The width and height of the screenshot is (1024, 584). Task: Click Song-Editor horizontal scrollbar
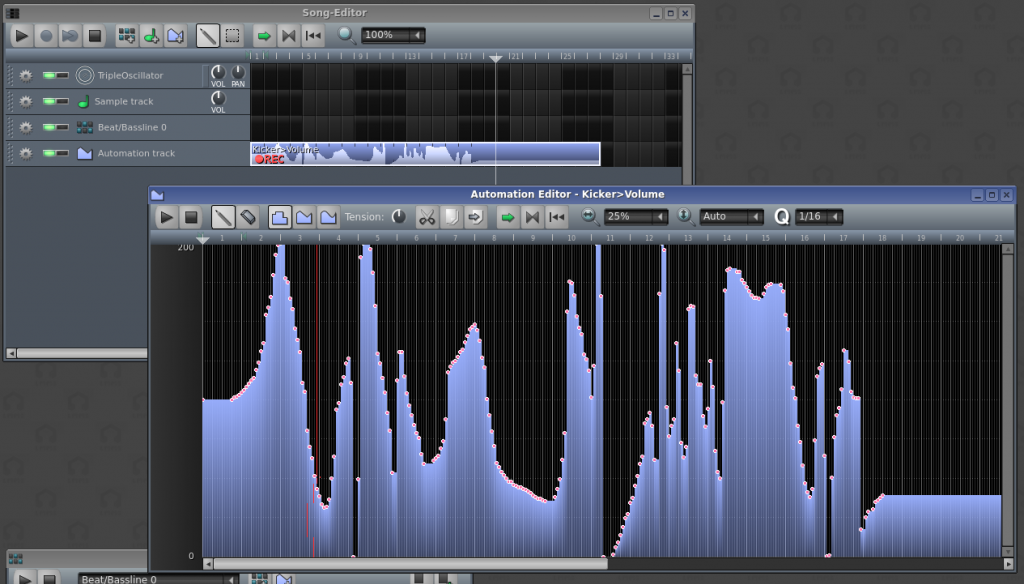pos(81,353)
